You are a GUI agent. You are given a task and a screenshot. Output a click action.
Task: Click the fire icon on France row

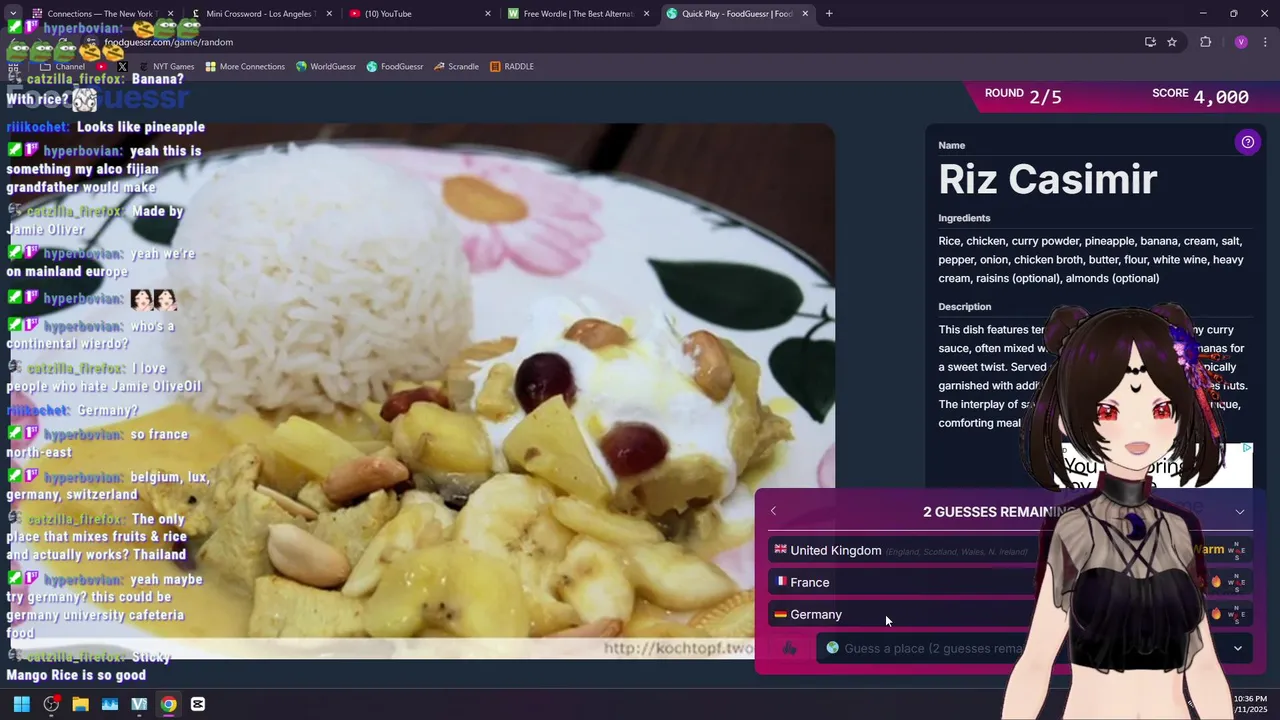pos(1216,582)
